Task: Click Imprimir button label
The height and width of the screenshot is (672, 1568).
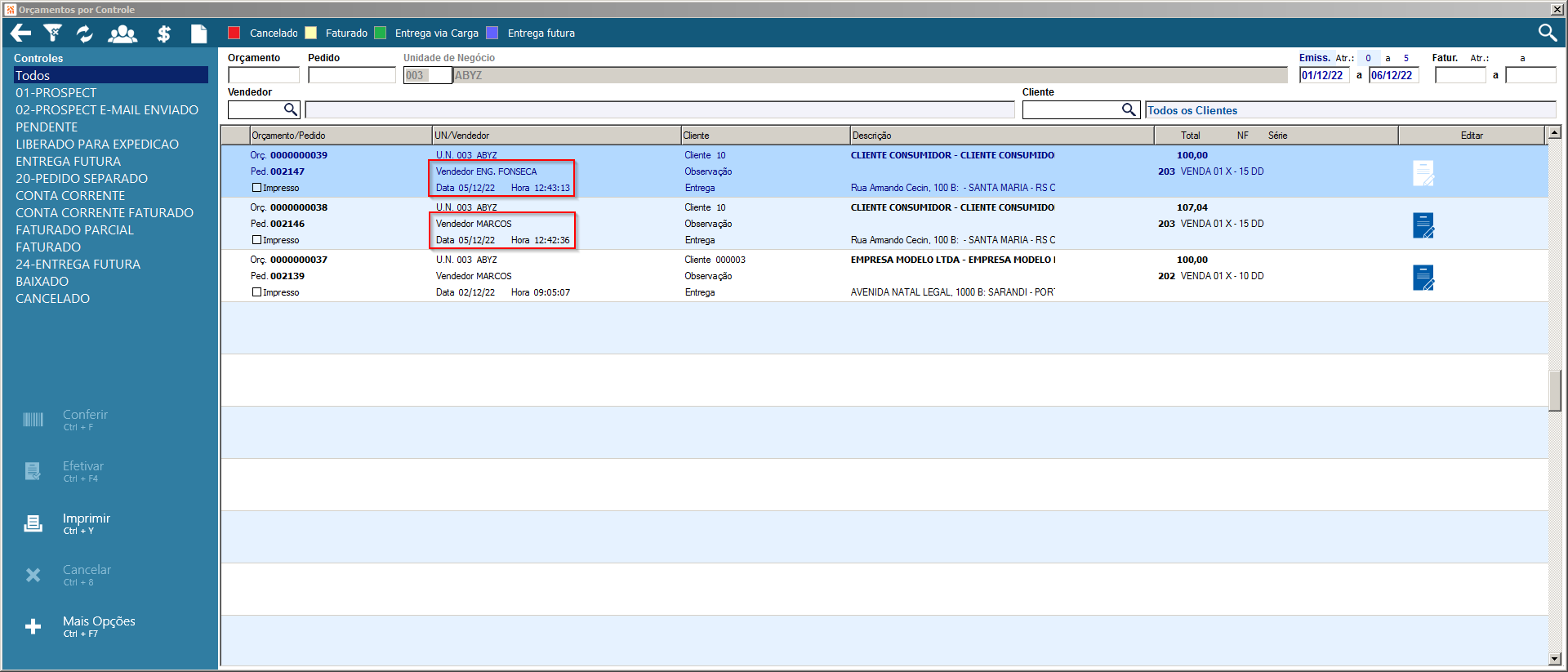Action: (87, 518)
